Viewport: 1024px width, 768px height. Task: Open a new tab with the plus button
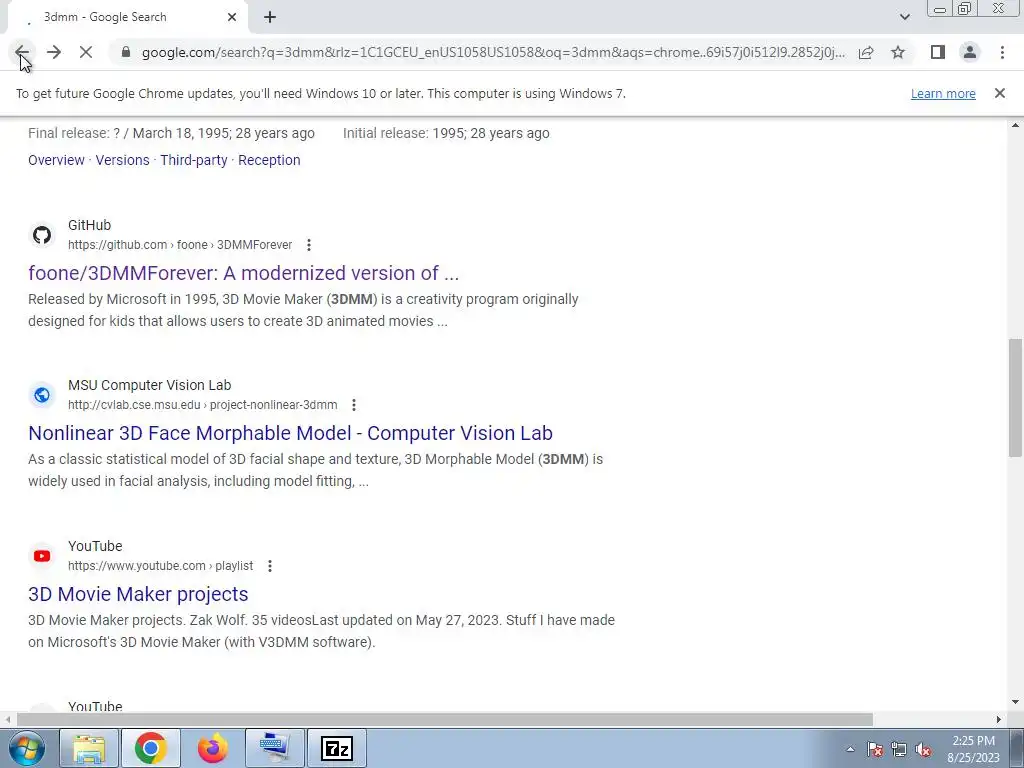[x=270, y=17]
